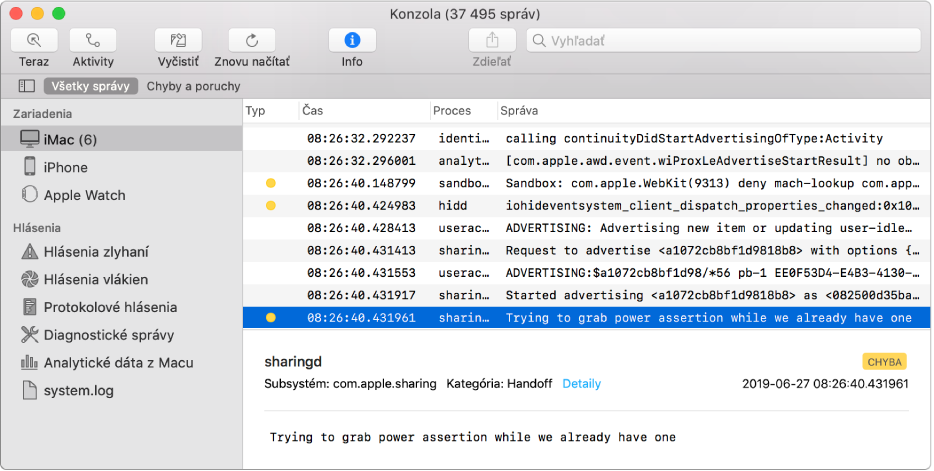Screen dimensions: 934x471
Task: Click the sharingd title in detail pane
Action: coord(293,362)
